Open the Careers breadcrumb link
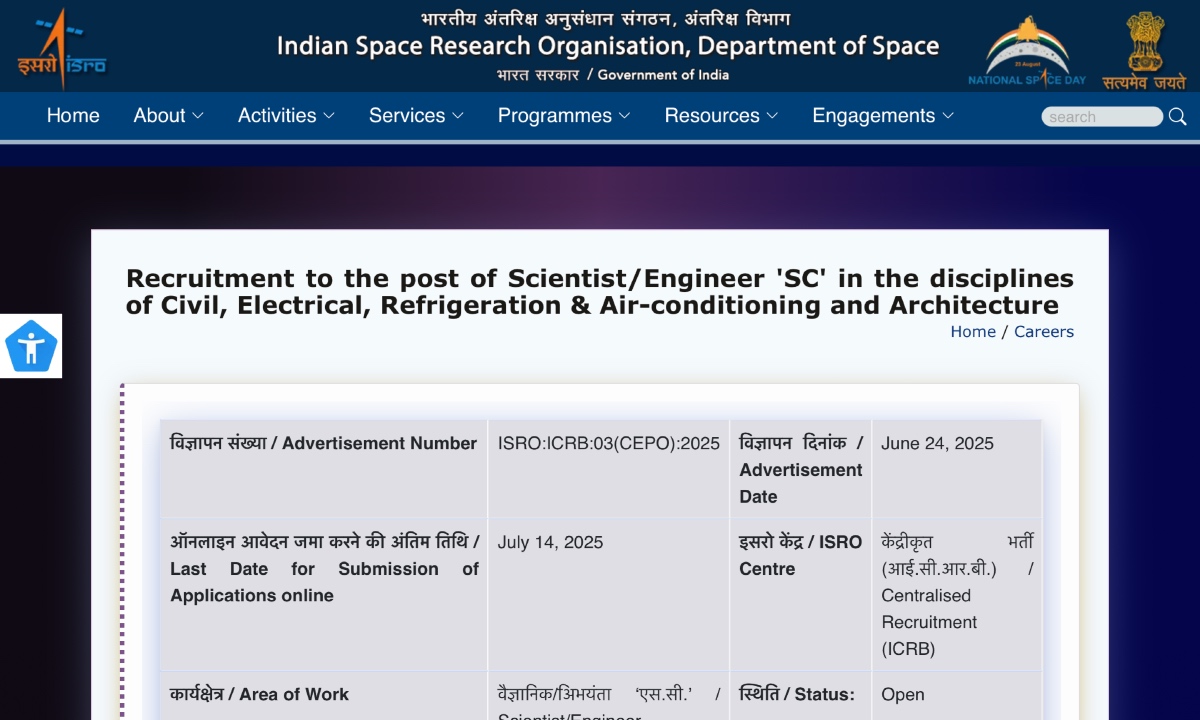The width and height of the screenshot is (1200, 720). point(1044,331)
